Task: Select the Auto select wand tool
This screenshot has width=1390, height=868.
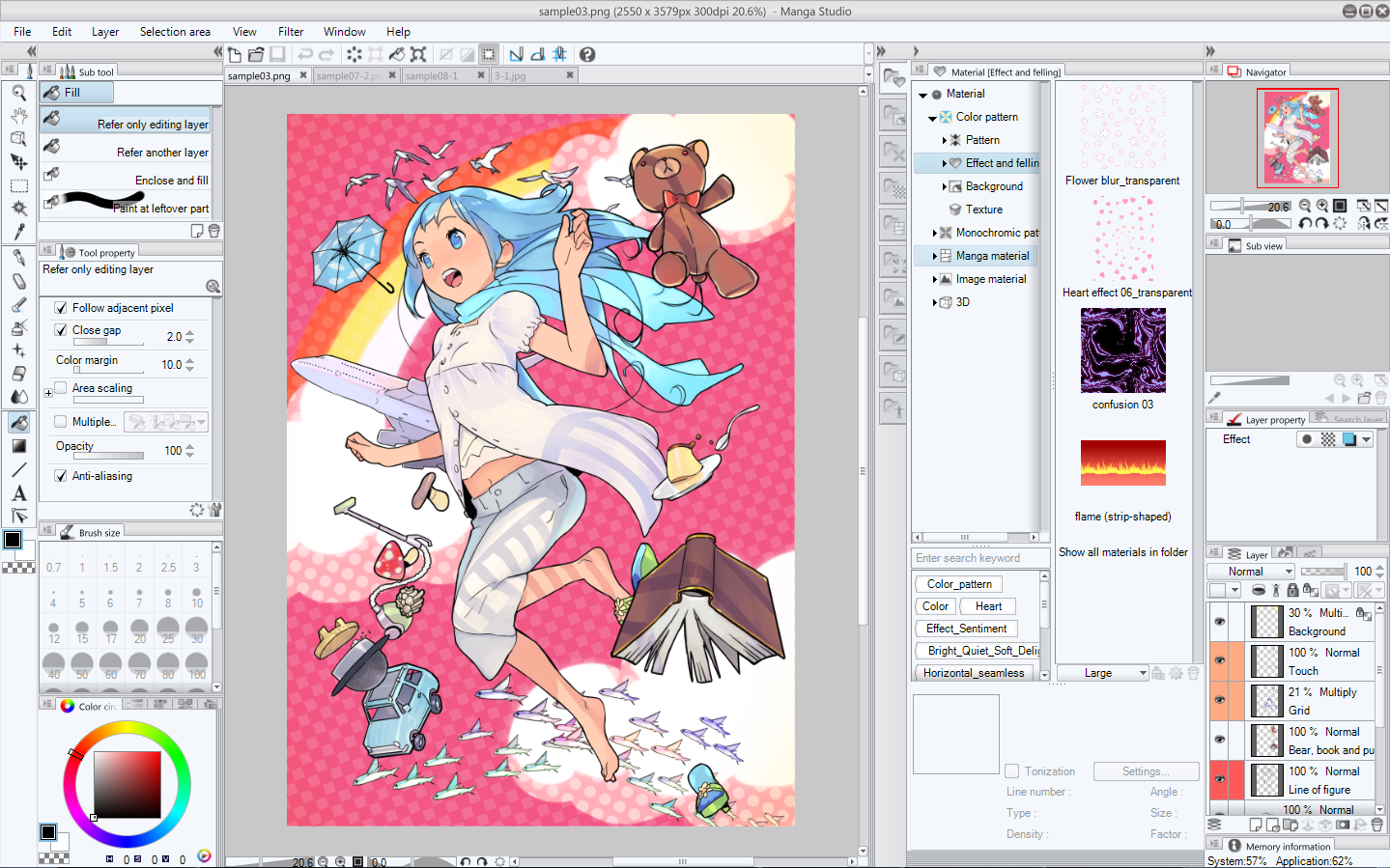Action: point(18,209)
